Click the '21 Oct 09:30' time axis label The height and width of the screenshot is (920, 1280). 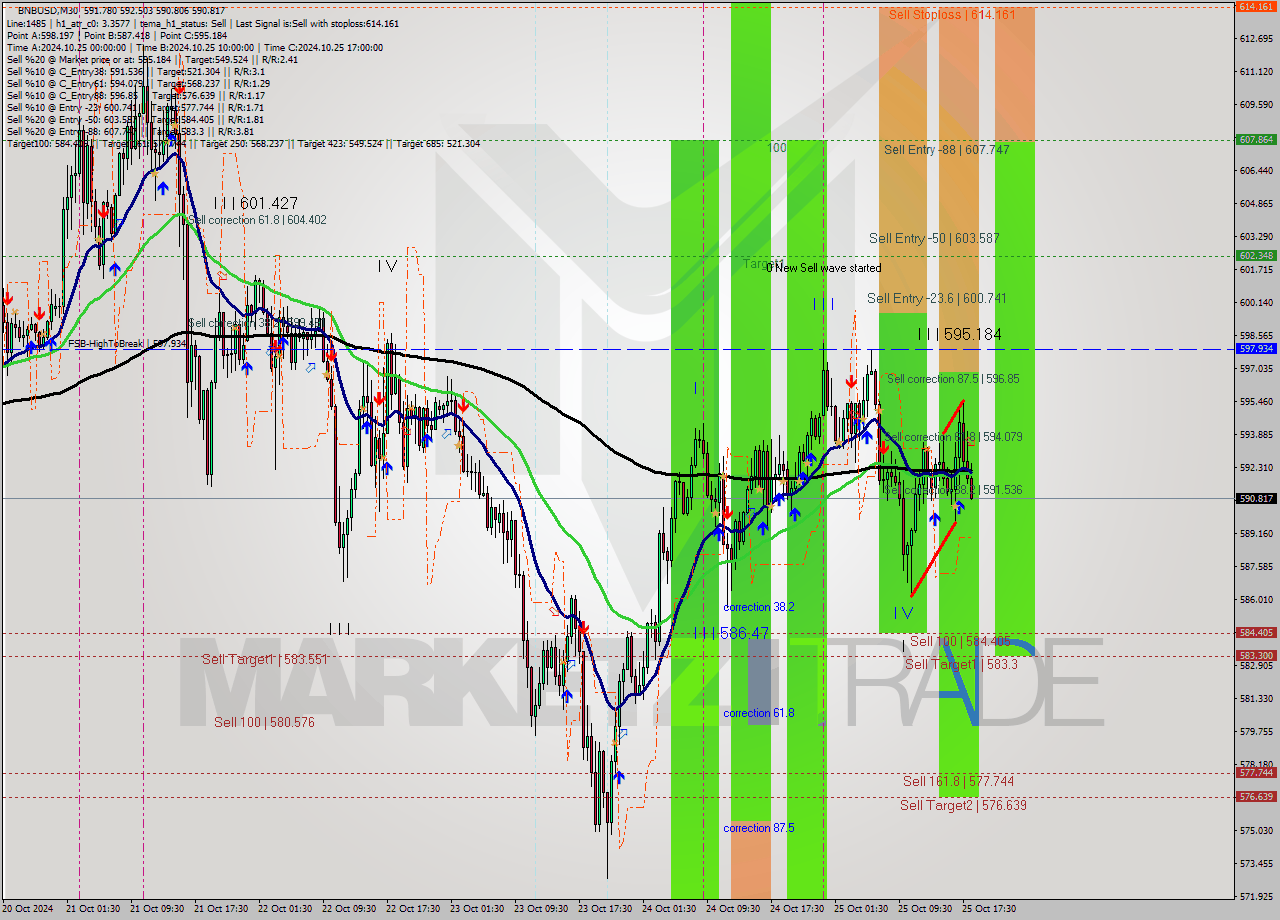point(157,909)
